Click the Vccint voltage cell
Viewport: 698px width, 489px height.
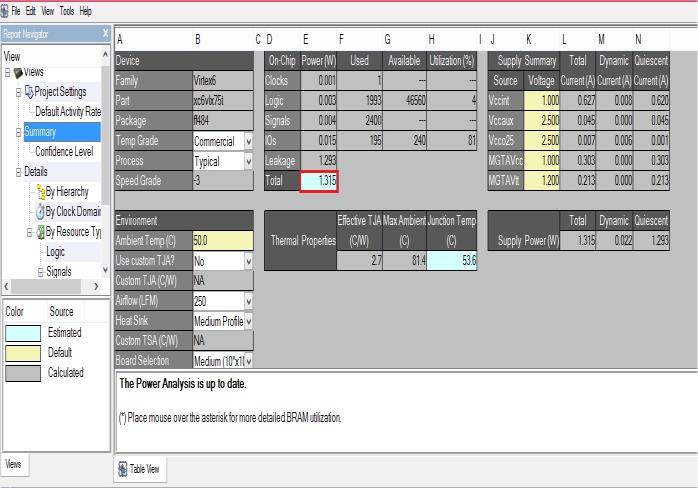pos(541,101)
